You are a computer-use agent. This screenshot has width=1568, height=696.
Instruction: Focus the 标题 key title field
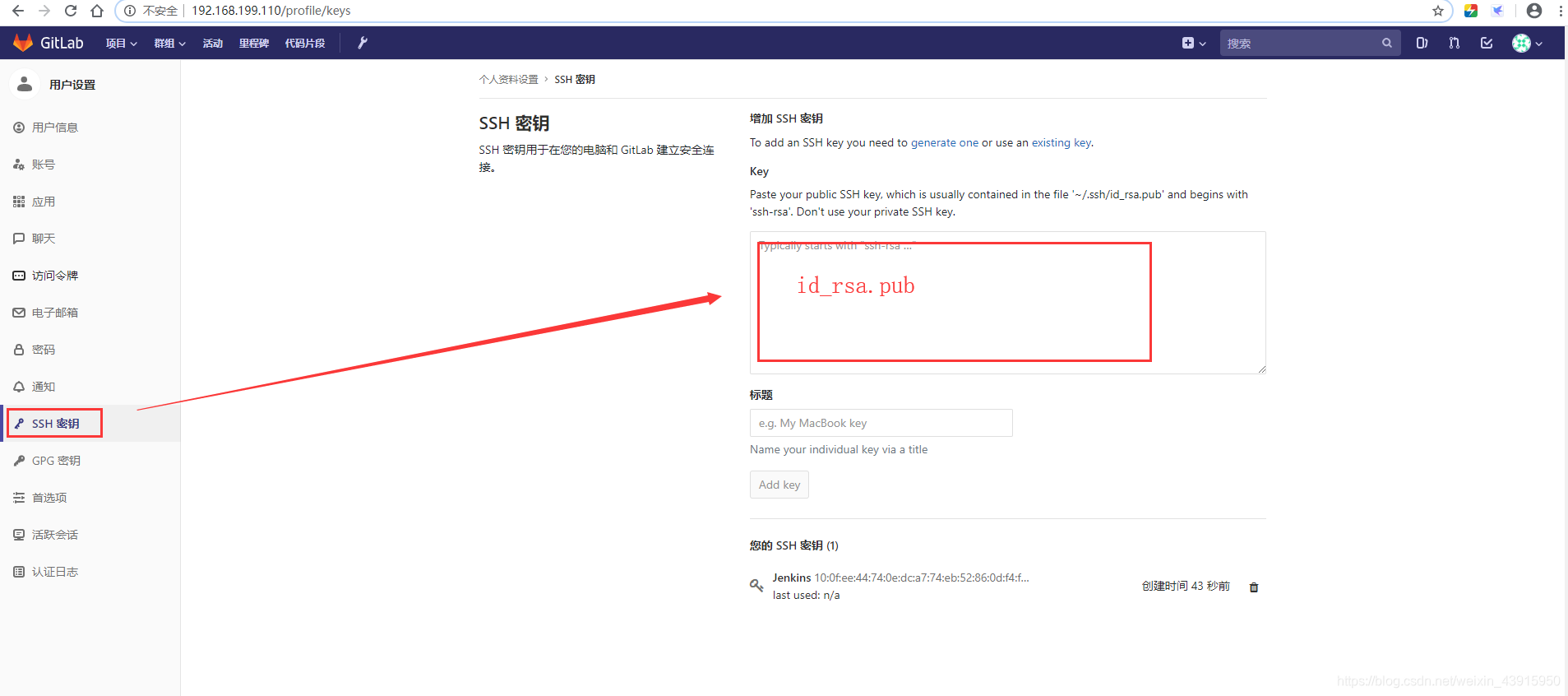881,423
